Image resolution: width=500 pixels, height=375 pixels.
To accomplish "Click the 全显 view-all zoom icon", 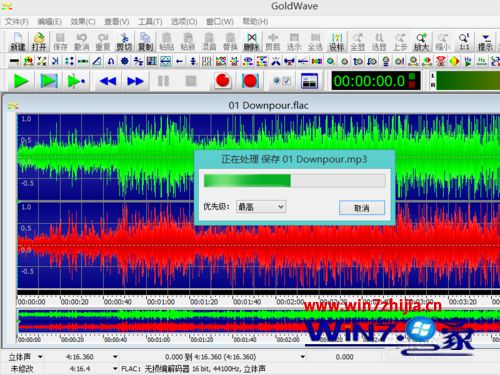I will click(358, 42).
